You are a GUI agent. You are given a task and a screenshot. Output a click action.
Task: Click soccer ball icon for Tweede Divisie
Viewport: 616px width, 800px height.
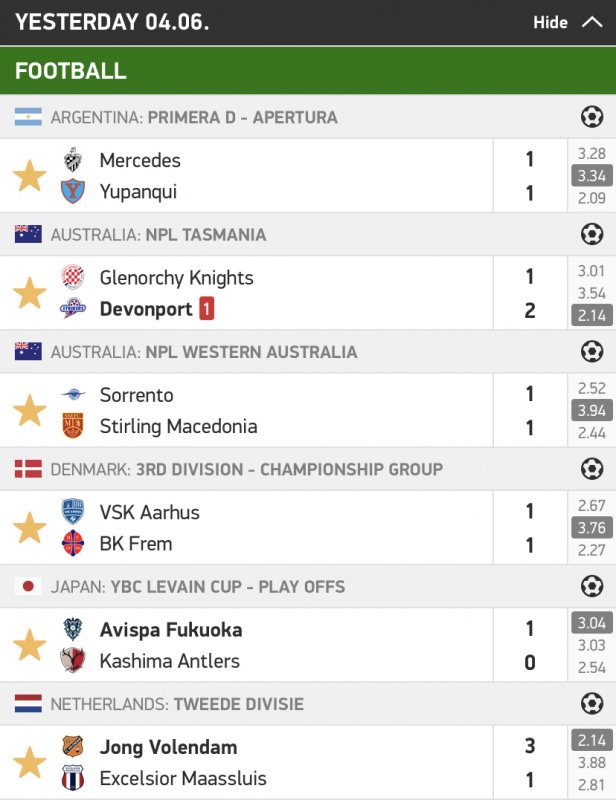(592, 704)
